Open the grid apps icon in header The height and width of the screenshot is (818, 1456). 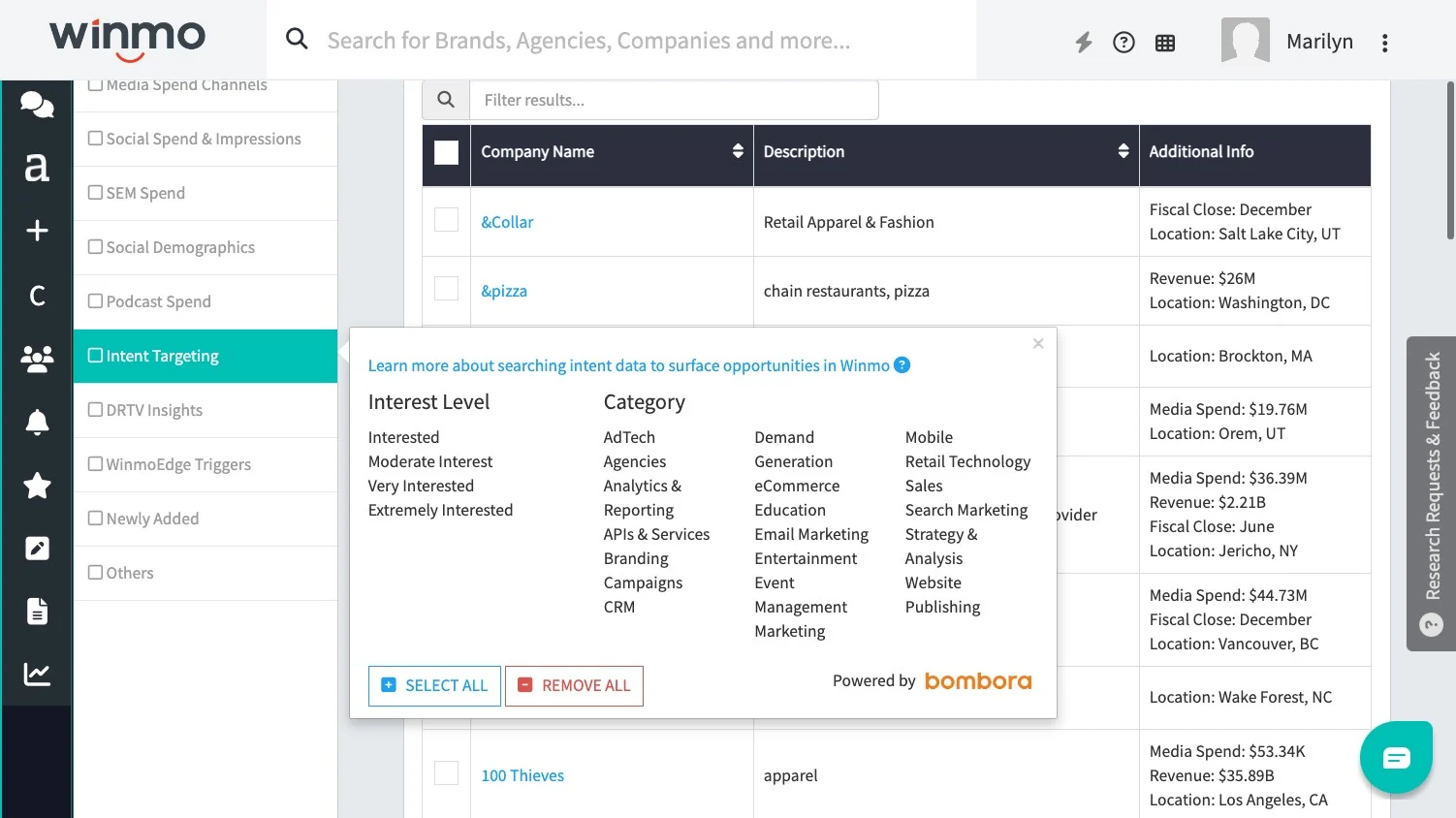click(x=1165, y=43)
